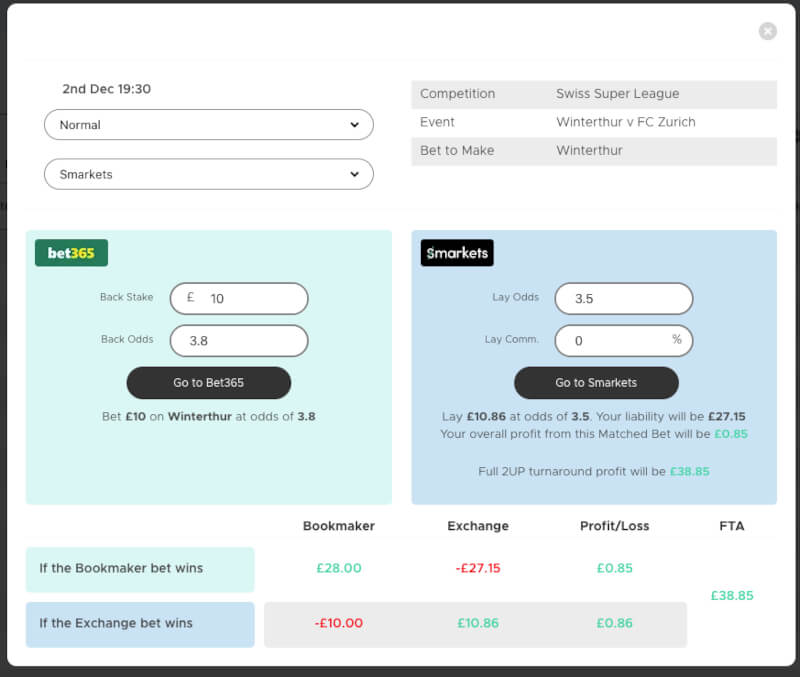The height and width of the screenshot is (677, 800).
Task: Click the bet365 logo
Action: tap(71, 253)
